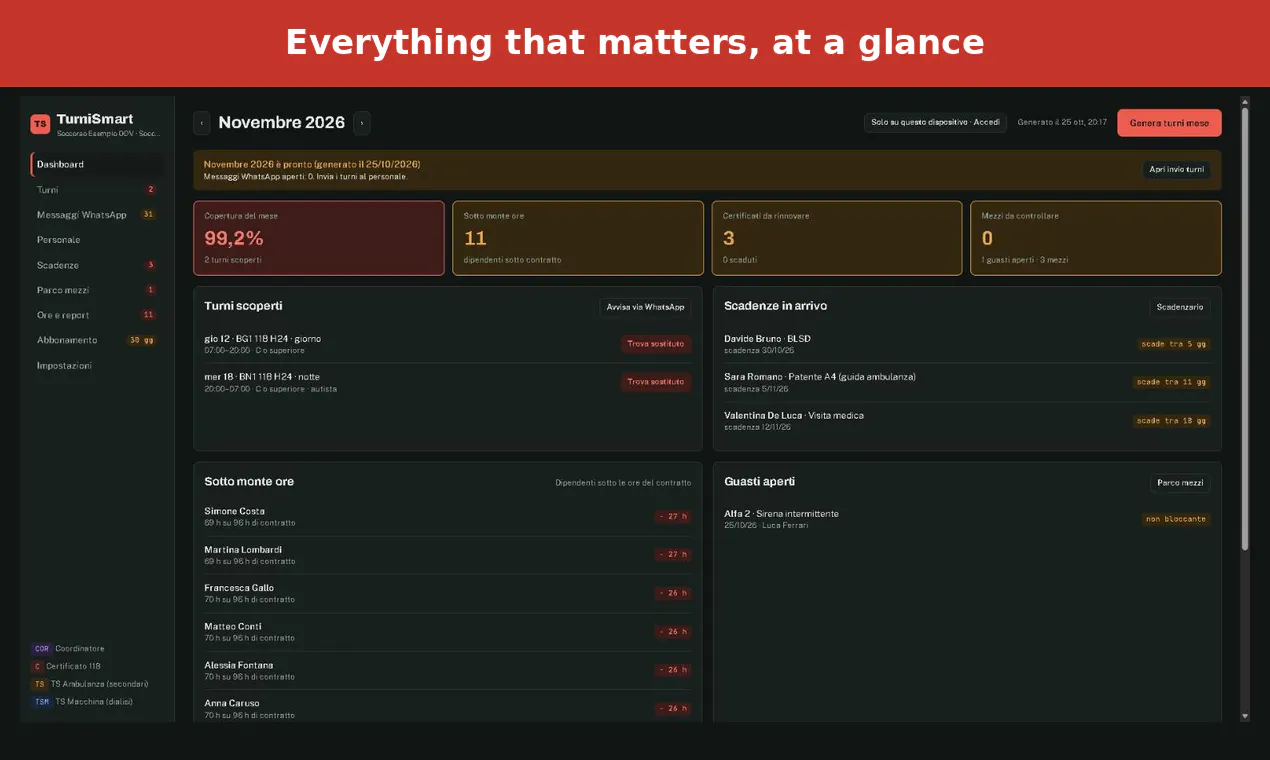Open Messaggi WhatsApp section
Screen dimensions: 1270x760
point(96,214)
